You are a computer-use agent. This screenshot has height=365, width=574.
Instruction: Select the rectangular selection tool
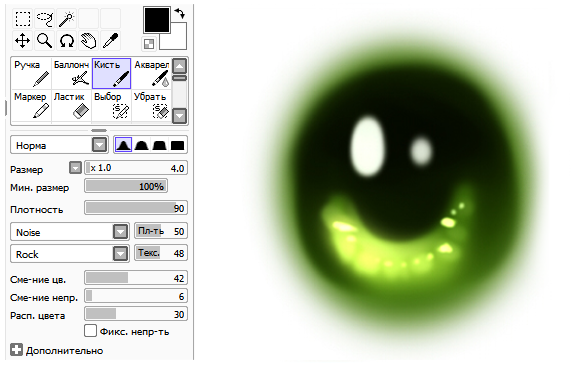(22, 19)
